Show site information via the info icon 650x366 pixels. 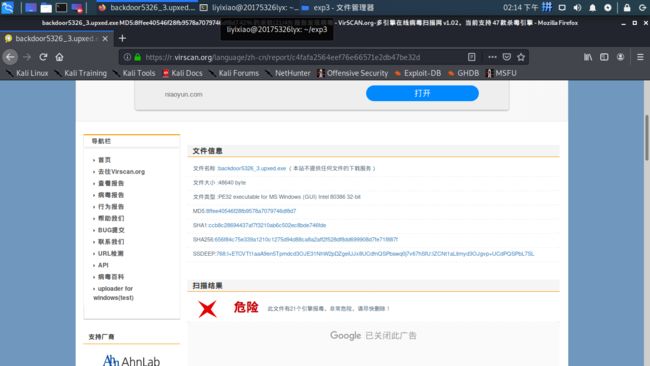click(127, 57)
